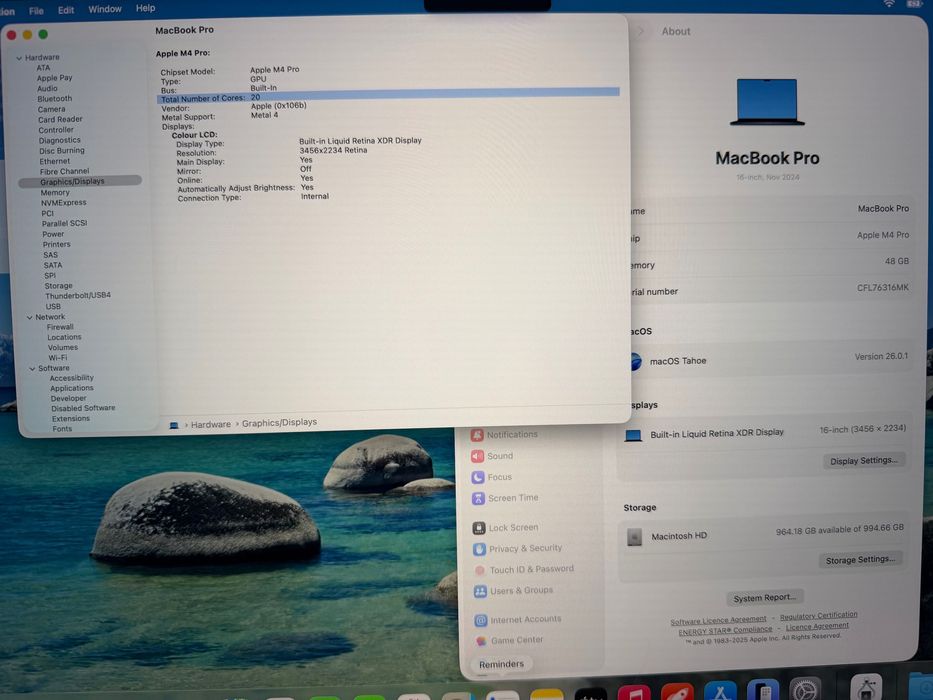Select Card Reader in the sidebar
Screen dimensions: 933x700
(60, 120)
